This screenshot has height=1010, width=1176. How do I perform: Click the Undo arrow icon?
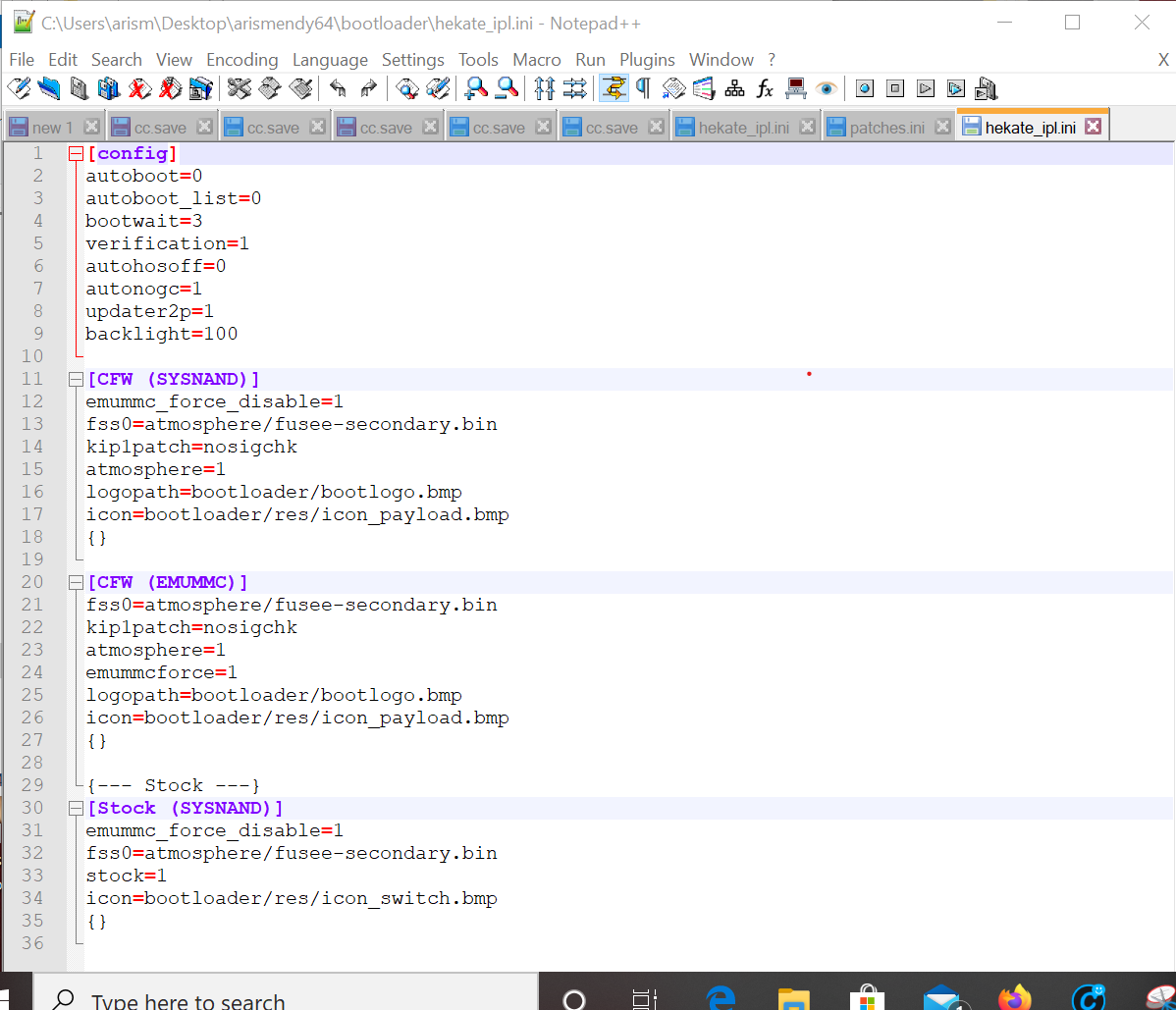click(339, 89)
